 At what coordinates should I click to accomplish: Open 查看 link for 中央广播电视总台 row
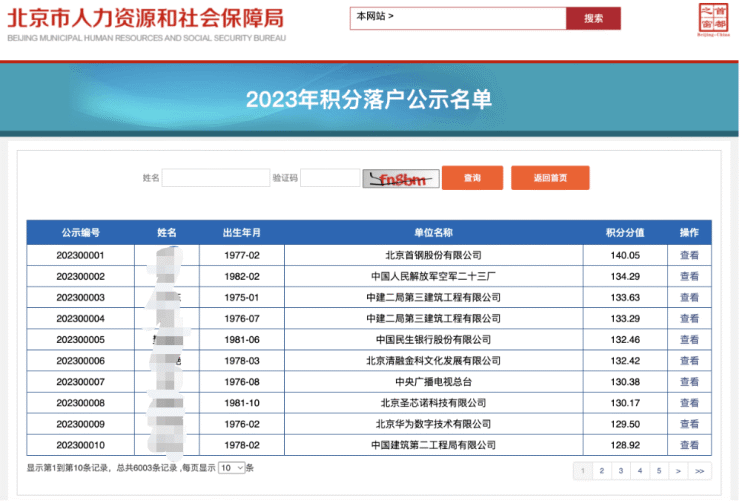689,381
